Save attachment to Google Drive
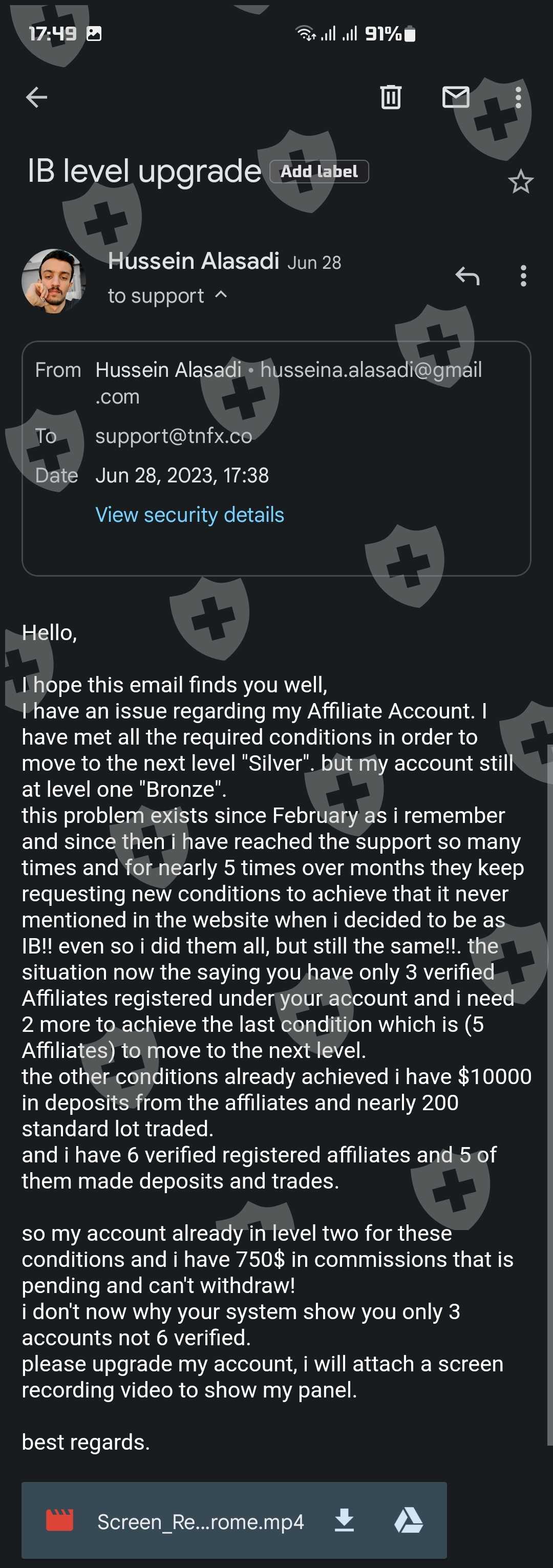 tap(409, 1520)
